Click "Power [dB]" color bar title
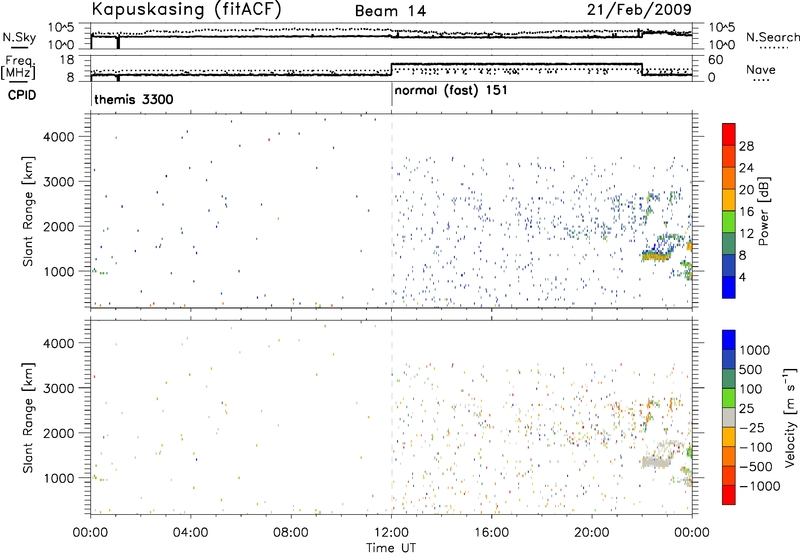Viewport: 800px width, 554px height. point(763,211)
